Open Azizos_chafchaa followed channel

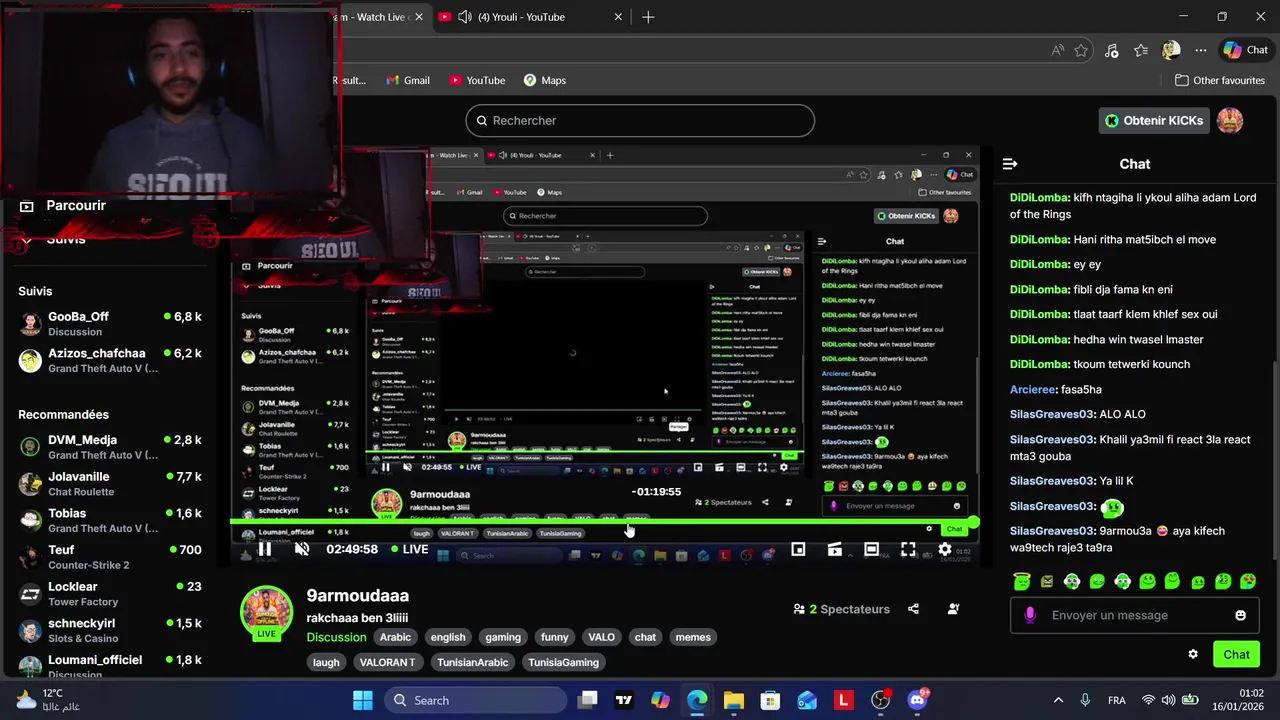[110, 360]
